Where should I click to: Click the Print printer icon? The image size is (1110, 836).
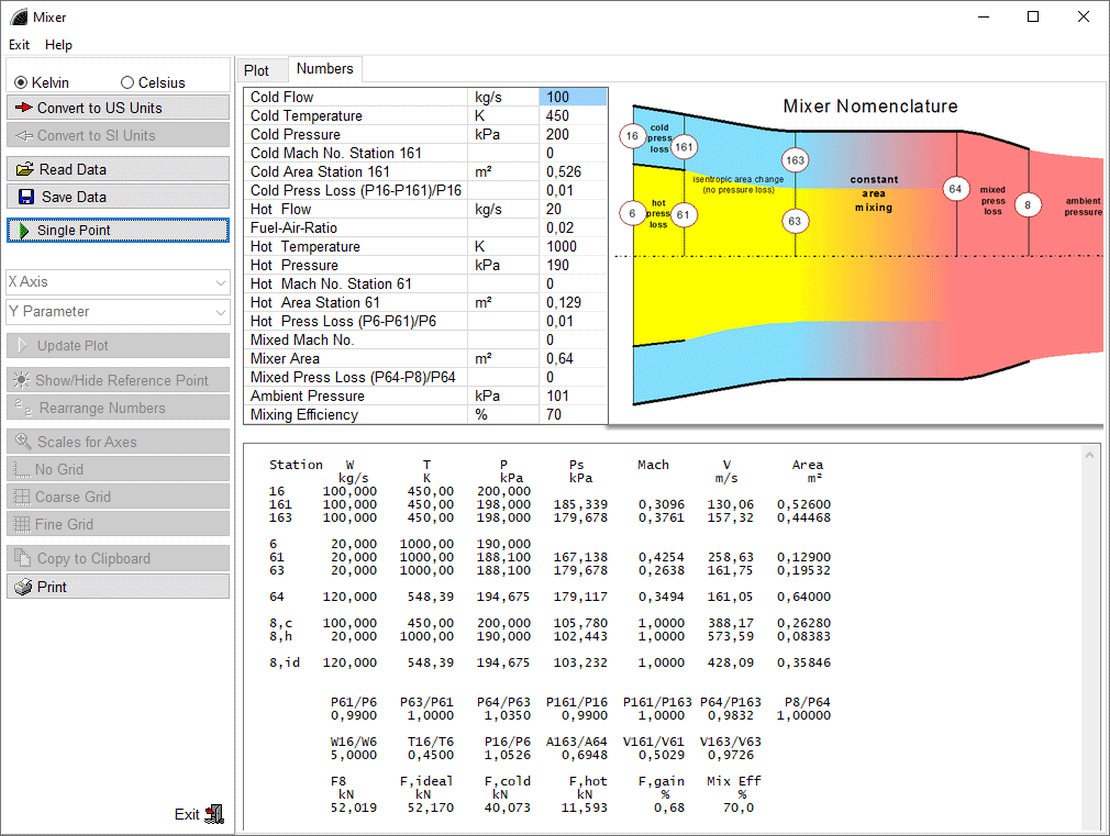coord(24,587)
